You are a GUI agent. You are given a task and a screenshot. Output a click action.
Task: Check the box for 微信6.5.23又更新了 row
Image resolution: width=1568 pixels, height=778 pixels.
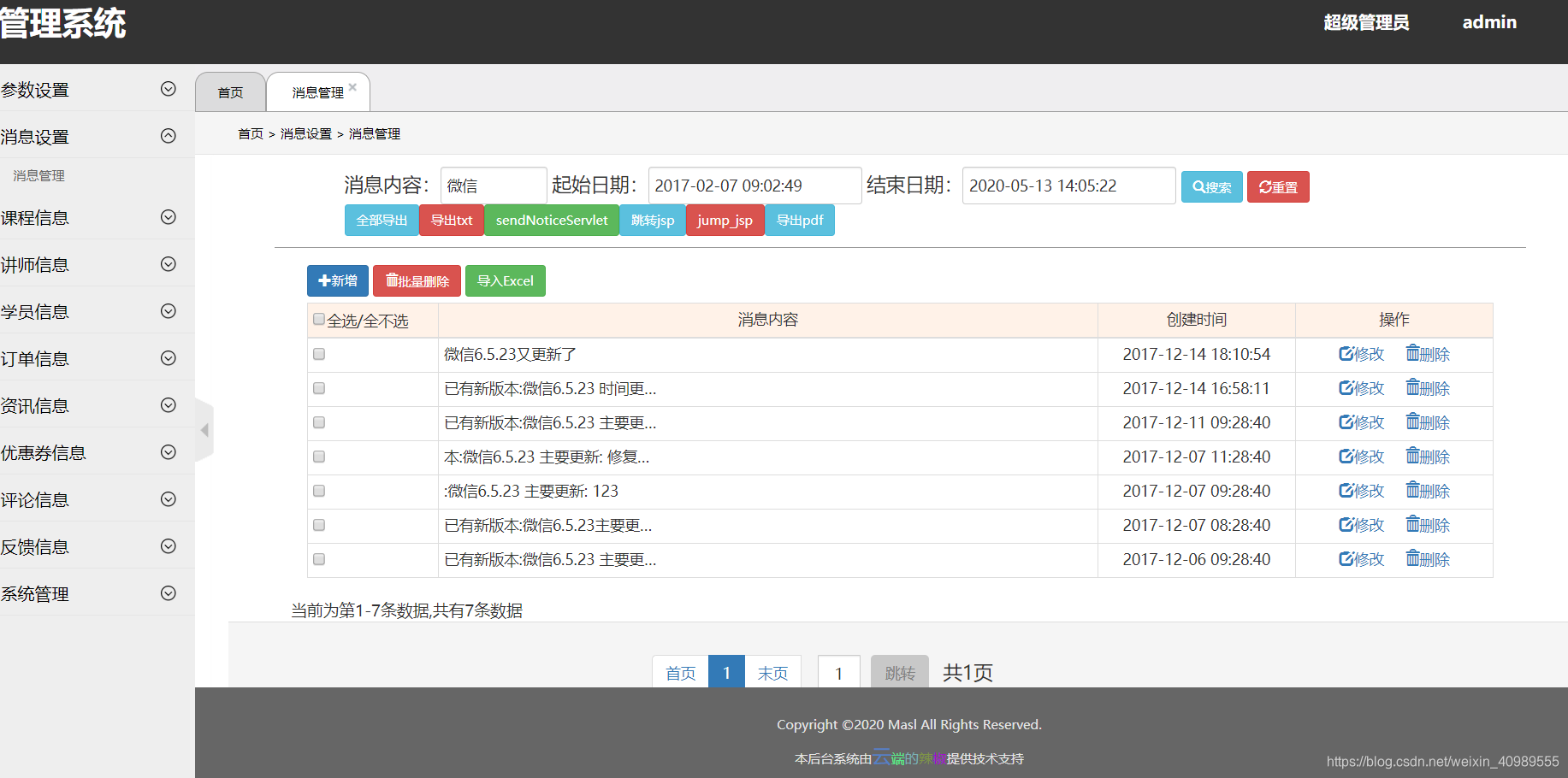click(x=319, y=354)
